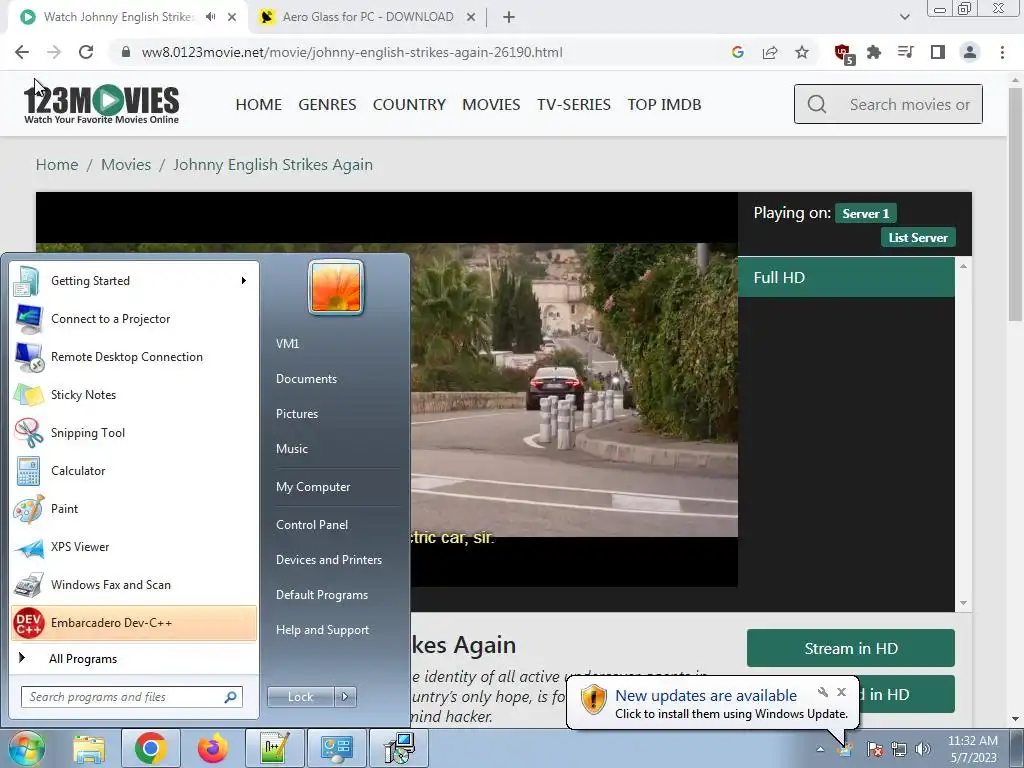Switch to Chrome in taskbar
The image size is (1024, 768).
(151, 748)
